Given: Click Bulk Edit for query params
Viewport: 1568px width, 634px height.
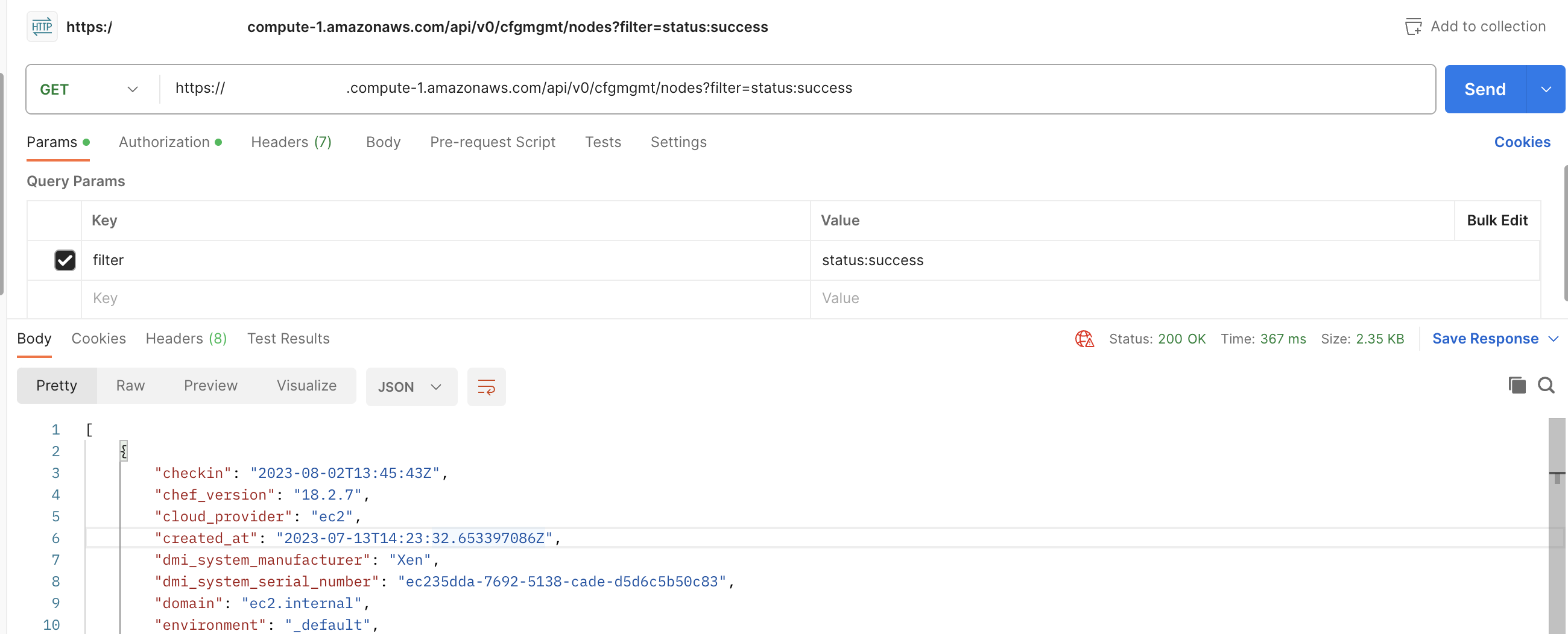Looking at the screenshot, I should coord(1497,221).
